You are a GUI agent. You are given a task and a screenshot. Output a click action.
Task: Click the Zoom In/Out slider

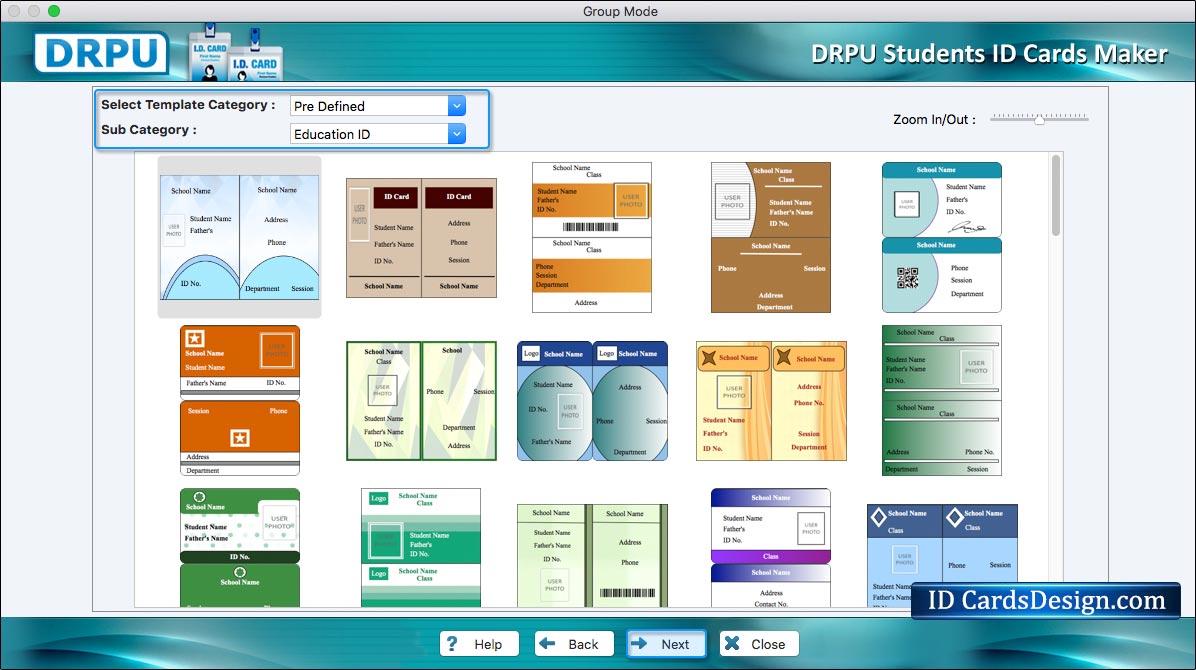pyautogui.click(x=1039, y=118)
